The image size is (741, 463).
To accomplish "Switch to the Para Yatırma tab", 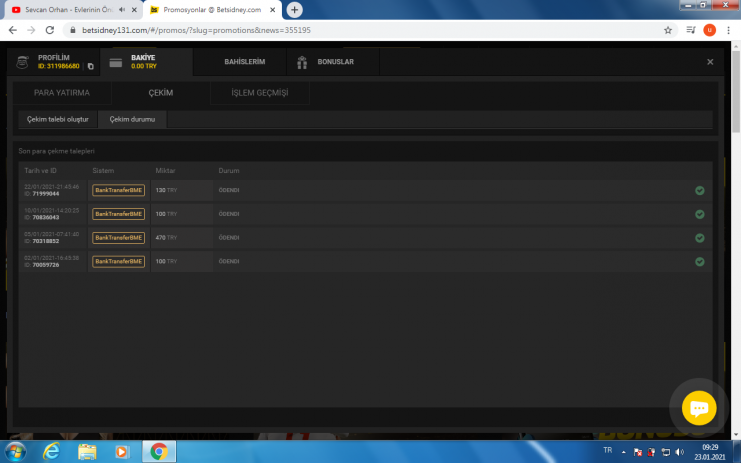I will click(x=62, y=93).
